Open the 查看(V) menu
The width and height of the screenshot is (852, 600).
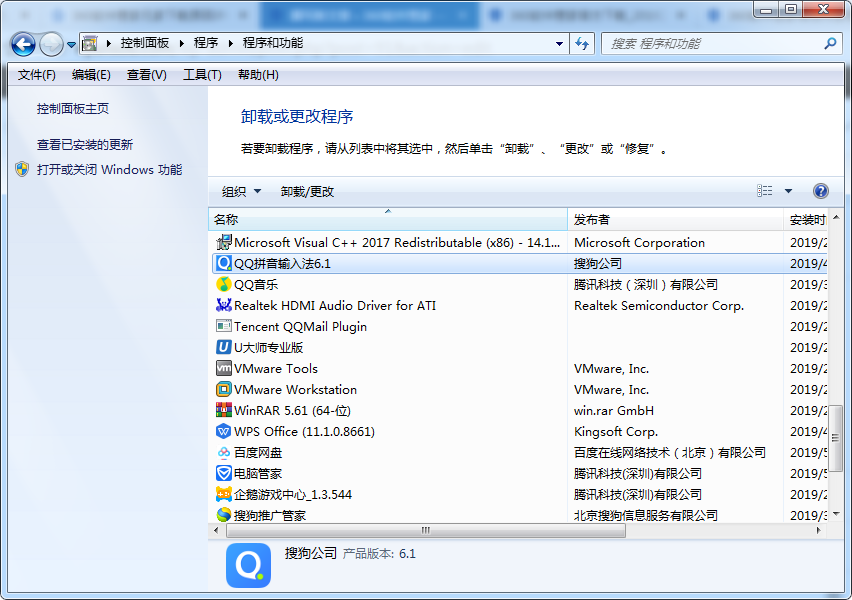click(x=146, y=75)
